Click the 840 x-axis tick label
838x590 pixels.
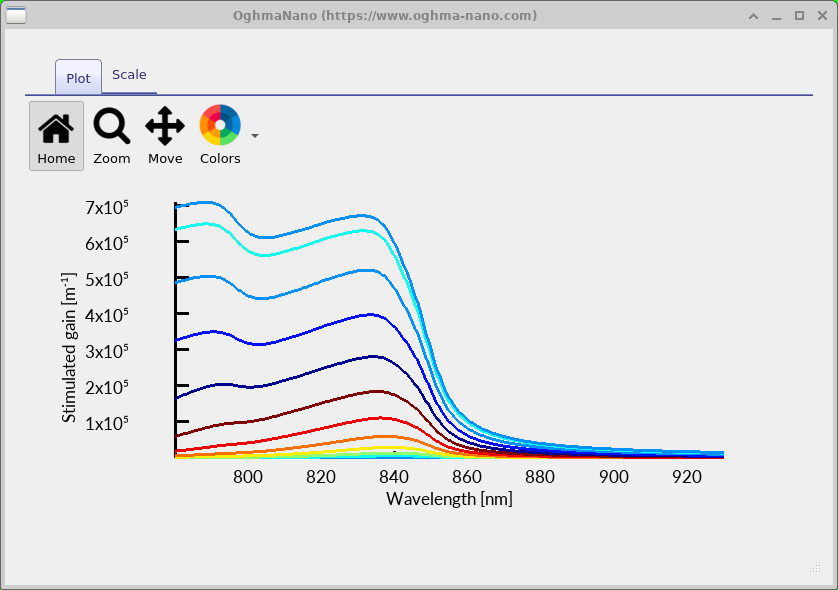click(x=394, y=476)
